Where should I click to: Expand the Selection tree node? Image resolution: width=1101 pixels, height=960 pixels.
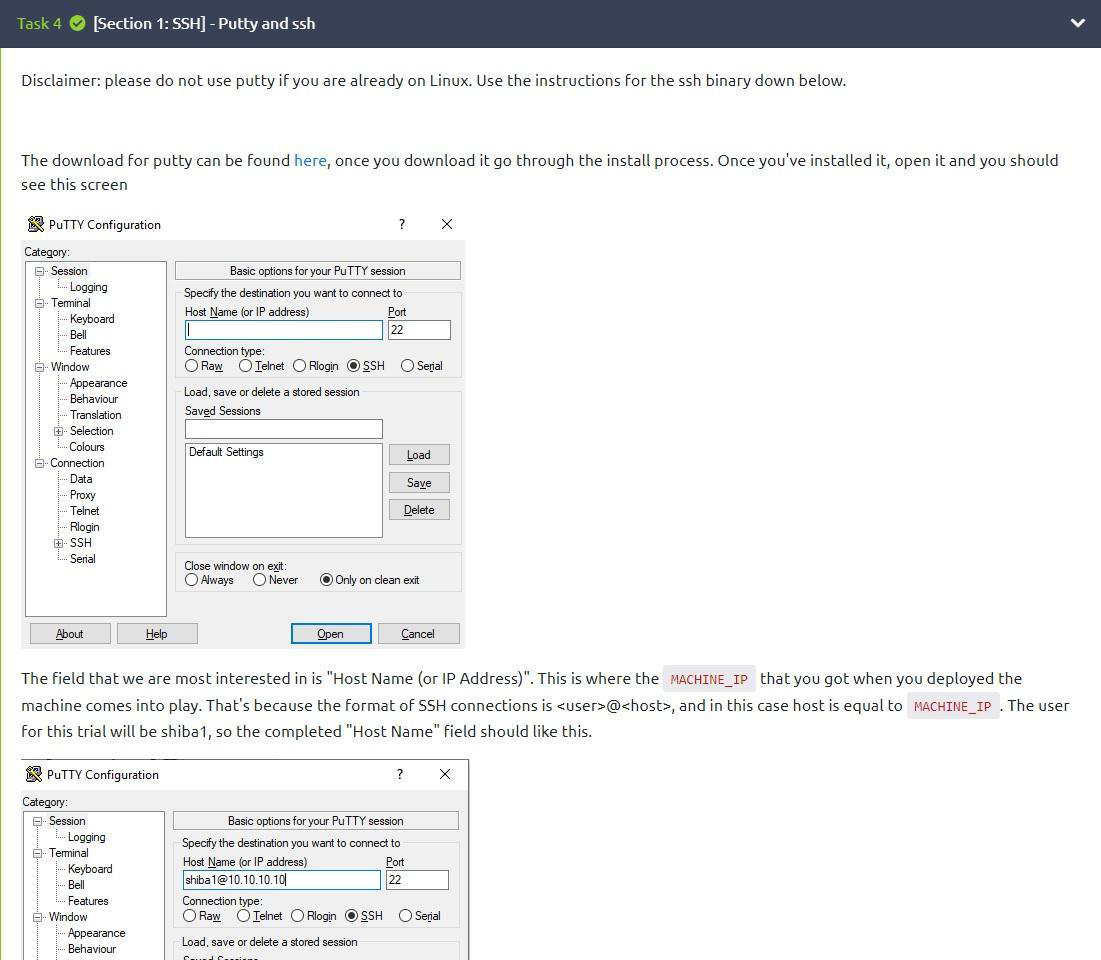click(x=59, y=431)
